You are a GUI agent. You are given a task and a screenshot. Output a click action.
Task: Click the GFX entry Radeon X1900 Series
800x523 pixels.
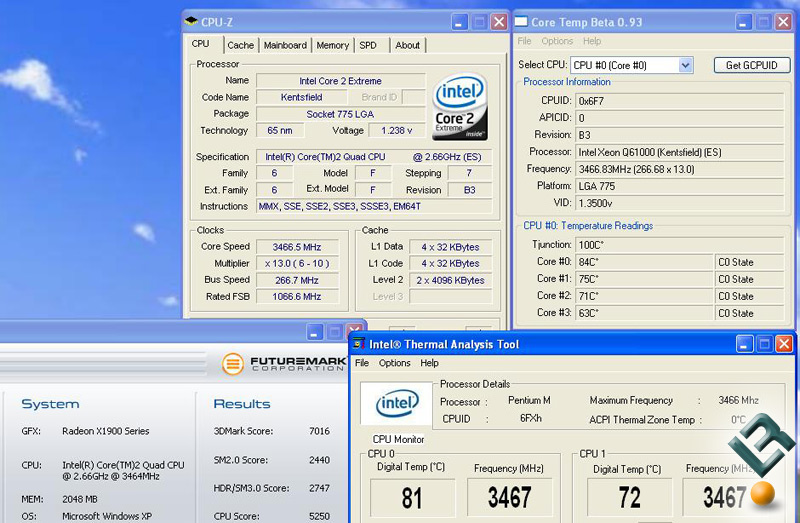(x=106, y=431)
